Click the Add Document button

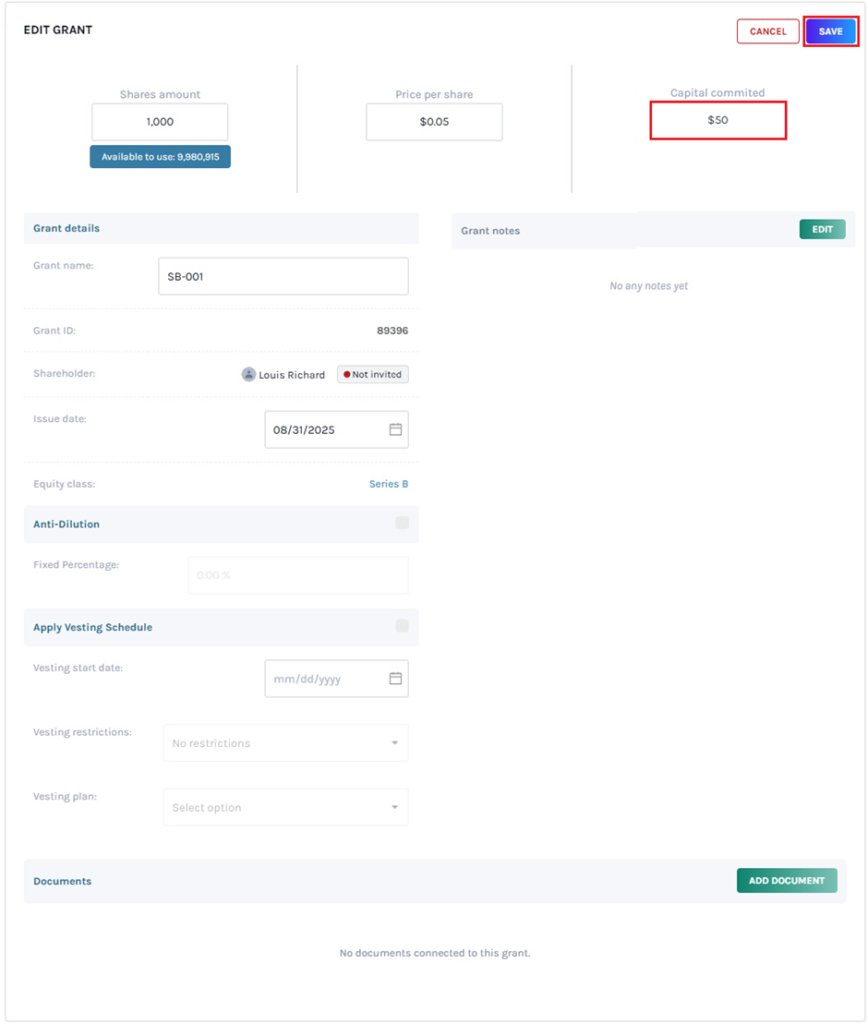pyautogui.click(x=787, y=880)
